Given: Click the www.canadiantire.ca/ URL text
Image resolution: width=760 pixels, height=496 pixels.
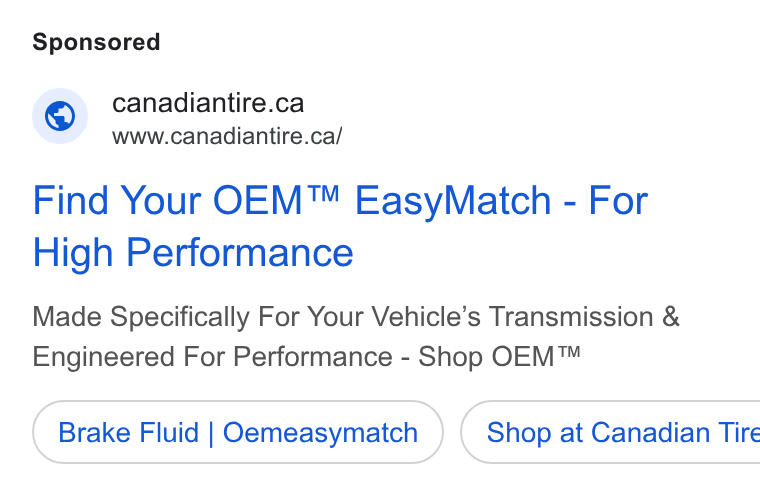Looking at the screenshot, I should [x=227, y=136].
